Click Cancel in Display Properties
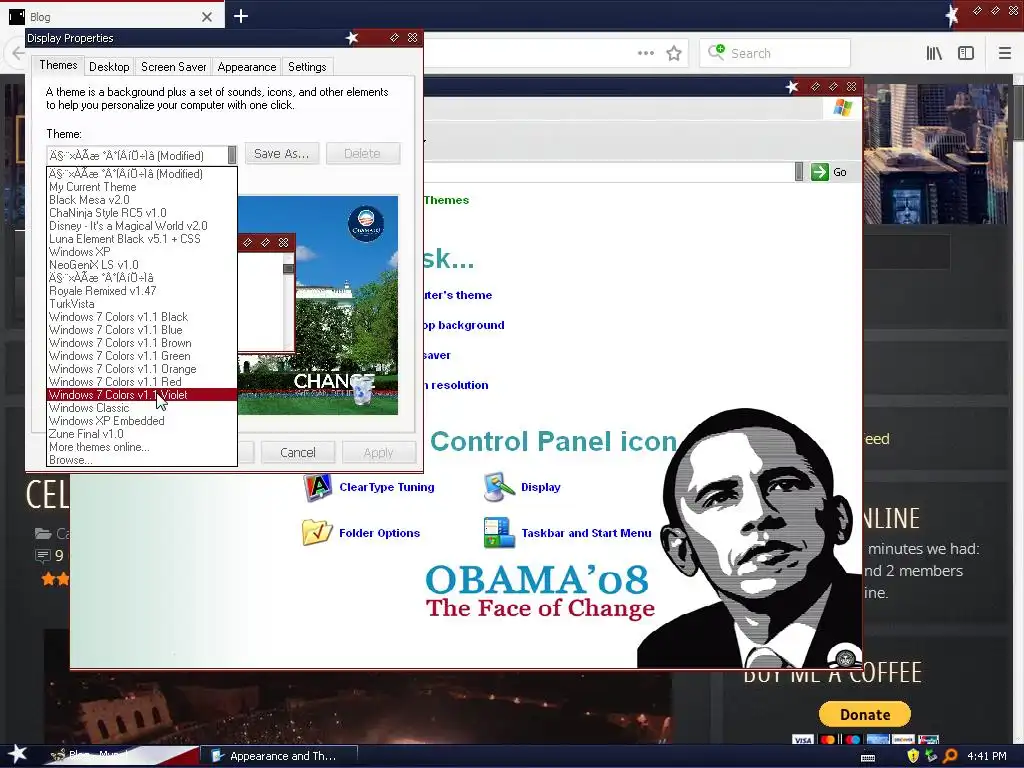Screen dimensions: 1024x768 298,453
